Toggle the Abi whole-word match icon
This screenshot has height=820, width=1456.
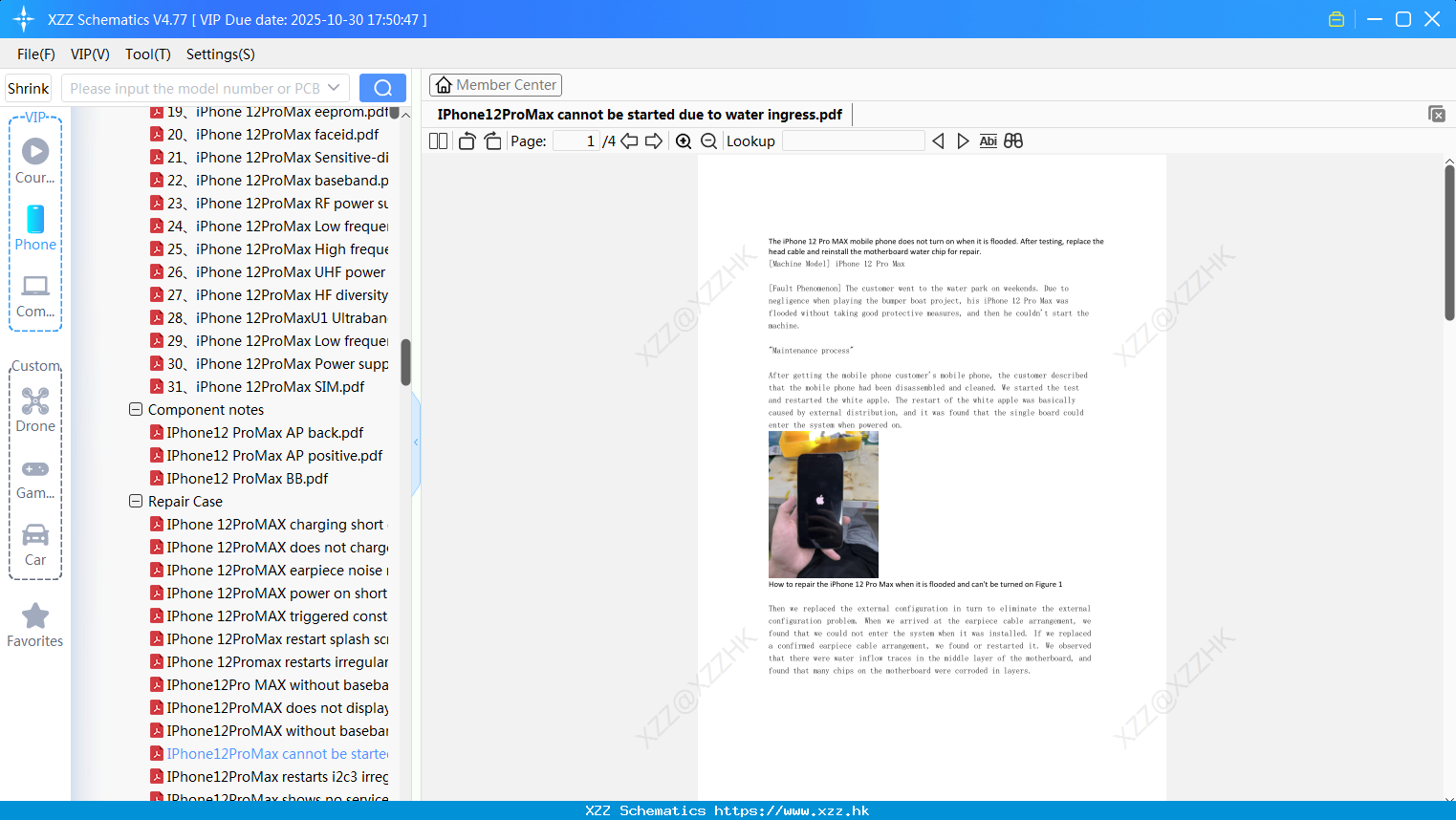pos(989,141)
